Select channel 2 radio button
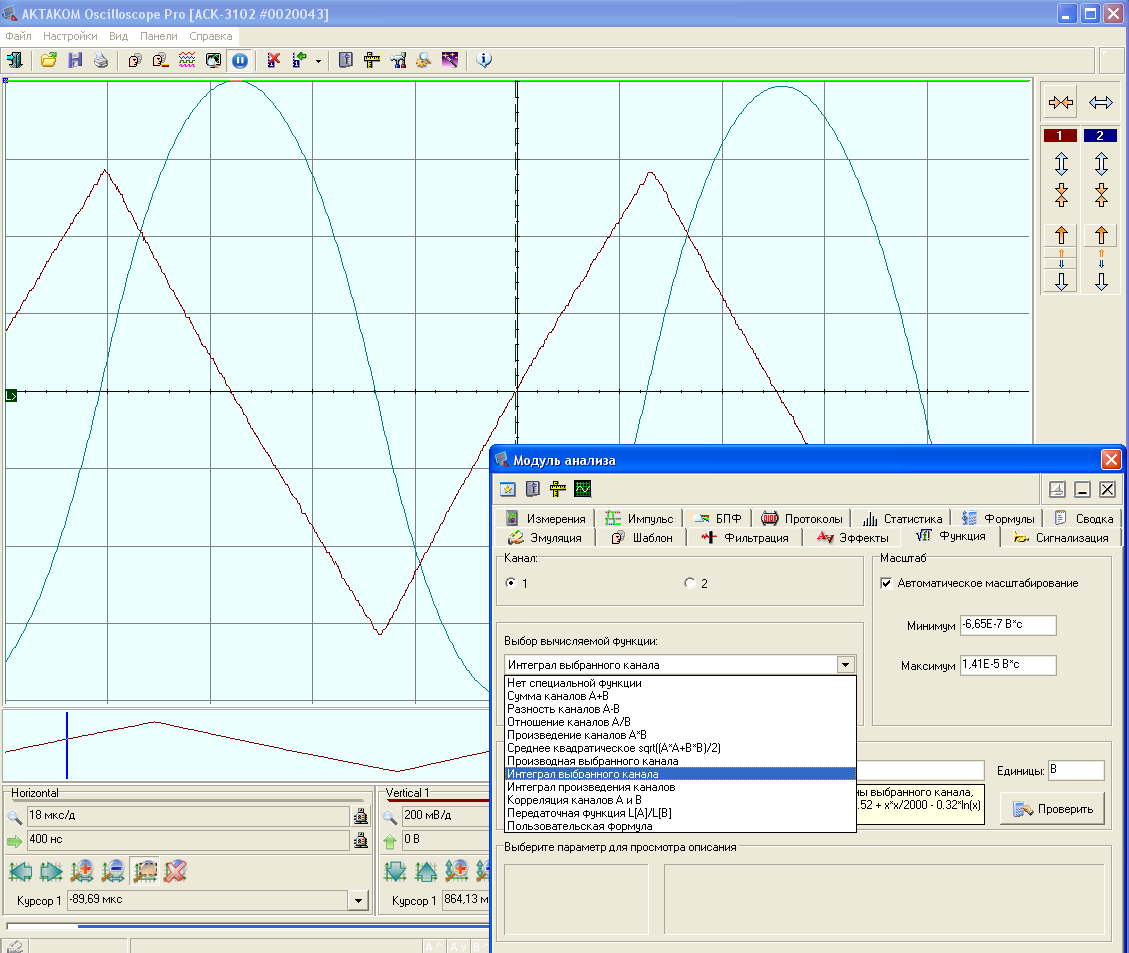 tap(689, 584)
